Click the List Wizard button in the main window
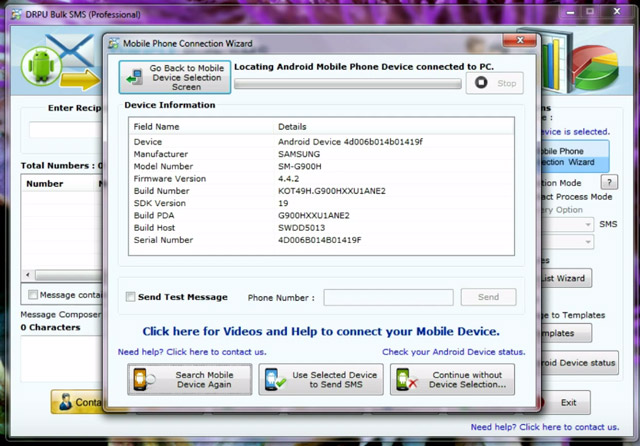The width and height of the screenshot is (640, 446). pyautogui.click(x=567, y=278)
